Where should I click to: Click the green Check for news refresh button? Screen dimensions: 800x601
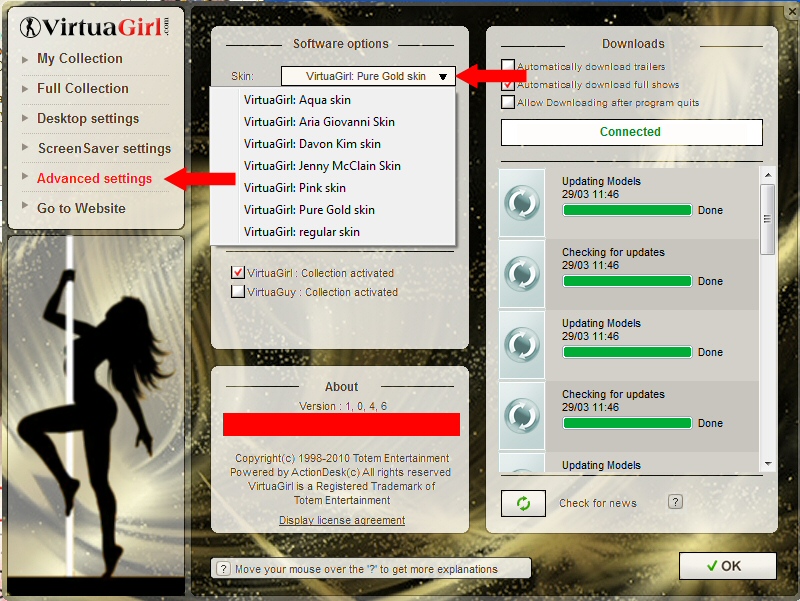[x=523, y=504]
